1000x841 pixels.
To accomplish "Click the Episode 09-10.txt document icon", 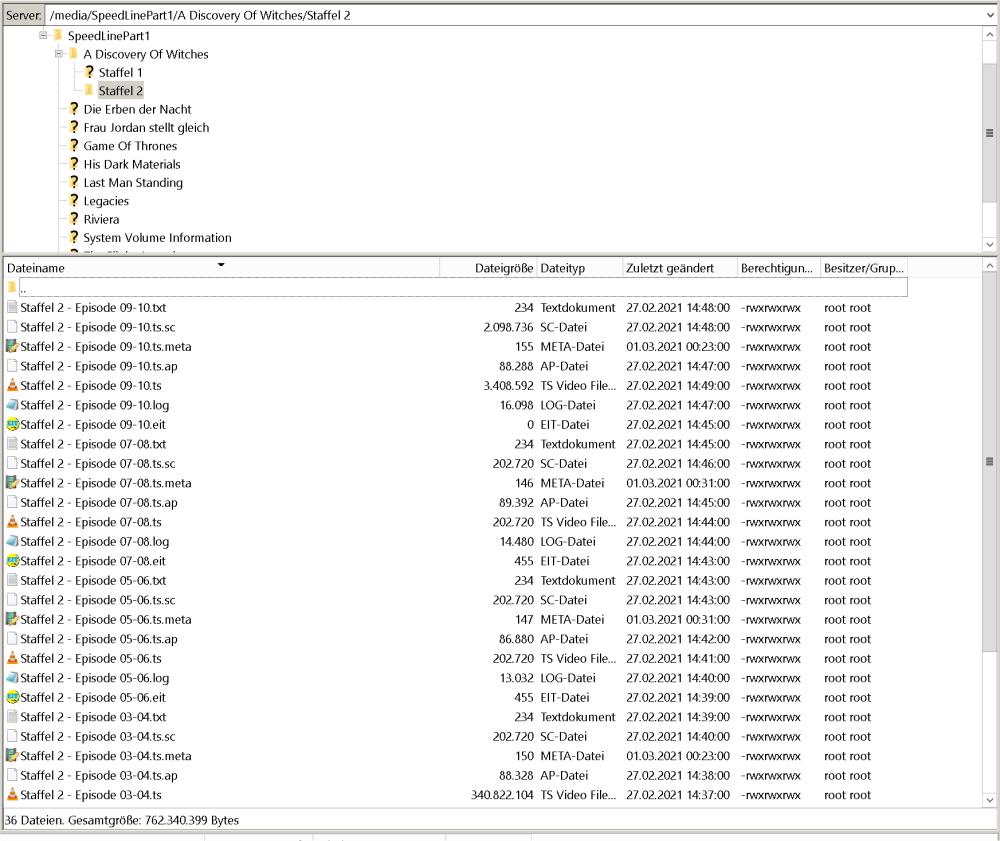I will (12, 308).
